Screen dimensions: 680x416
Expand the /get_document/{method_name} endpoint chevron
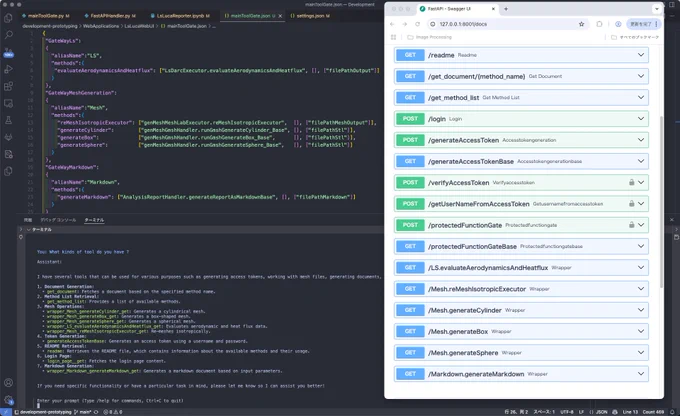[x=641, y=76]
